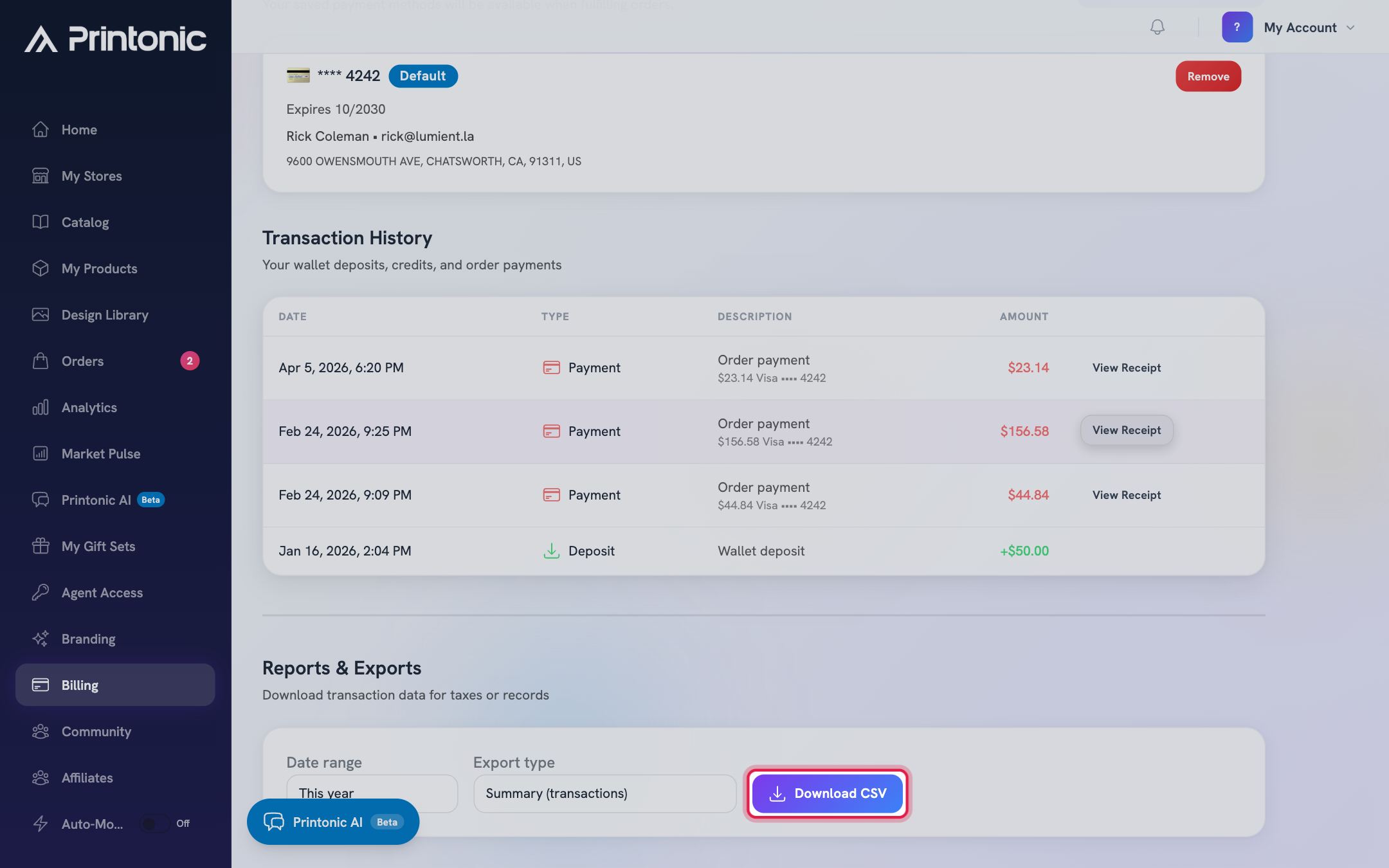Screen dimensions: 1389x868
Task: Open the Export type dropdown
Action: 604,793
